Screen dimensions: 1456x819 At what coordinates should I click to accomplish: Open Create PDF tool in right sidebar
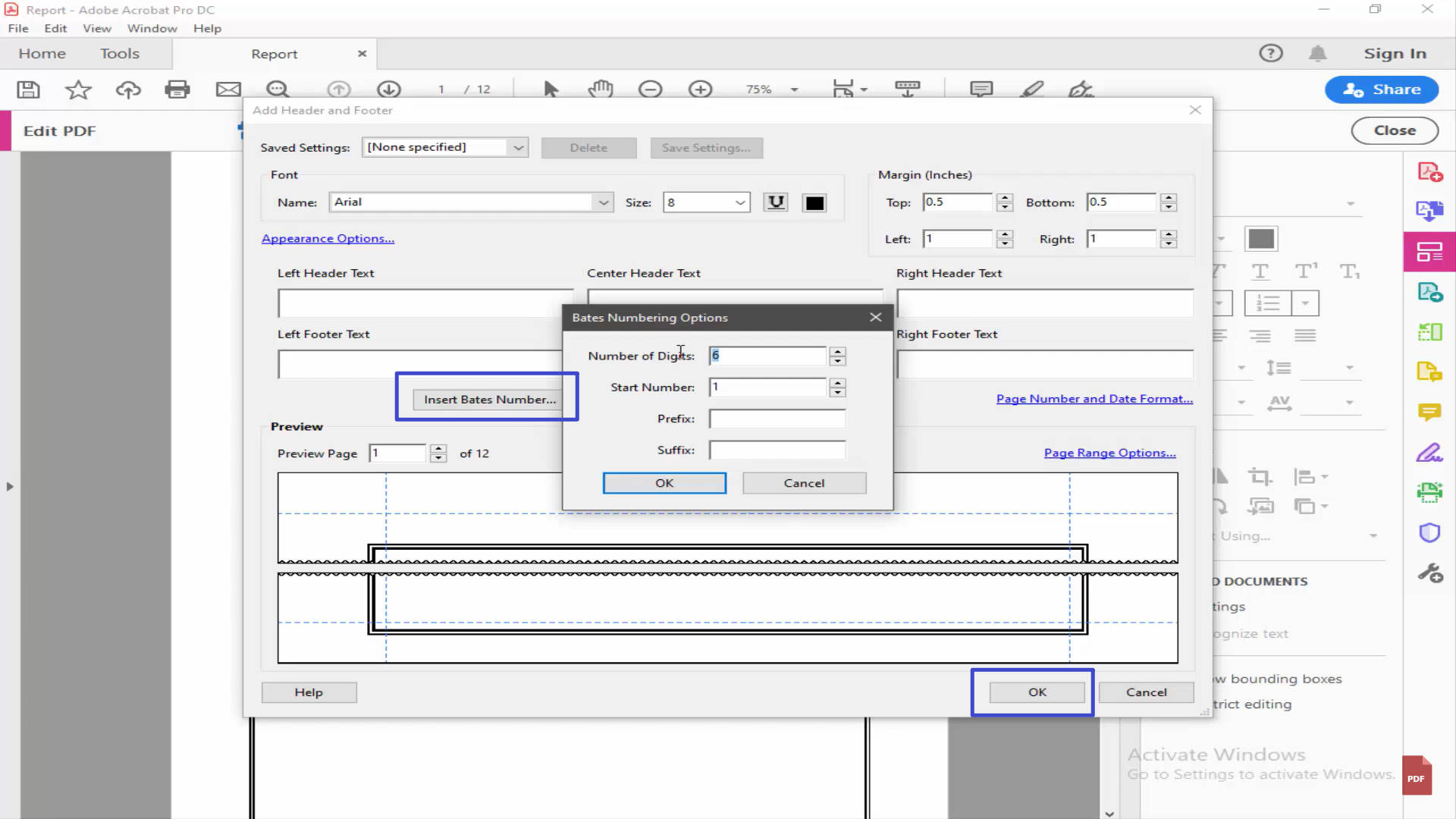(x=1430, y=172)
